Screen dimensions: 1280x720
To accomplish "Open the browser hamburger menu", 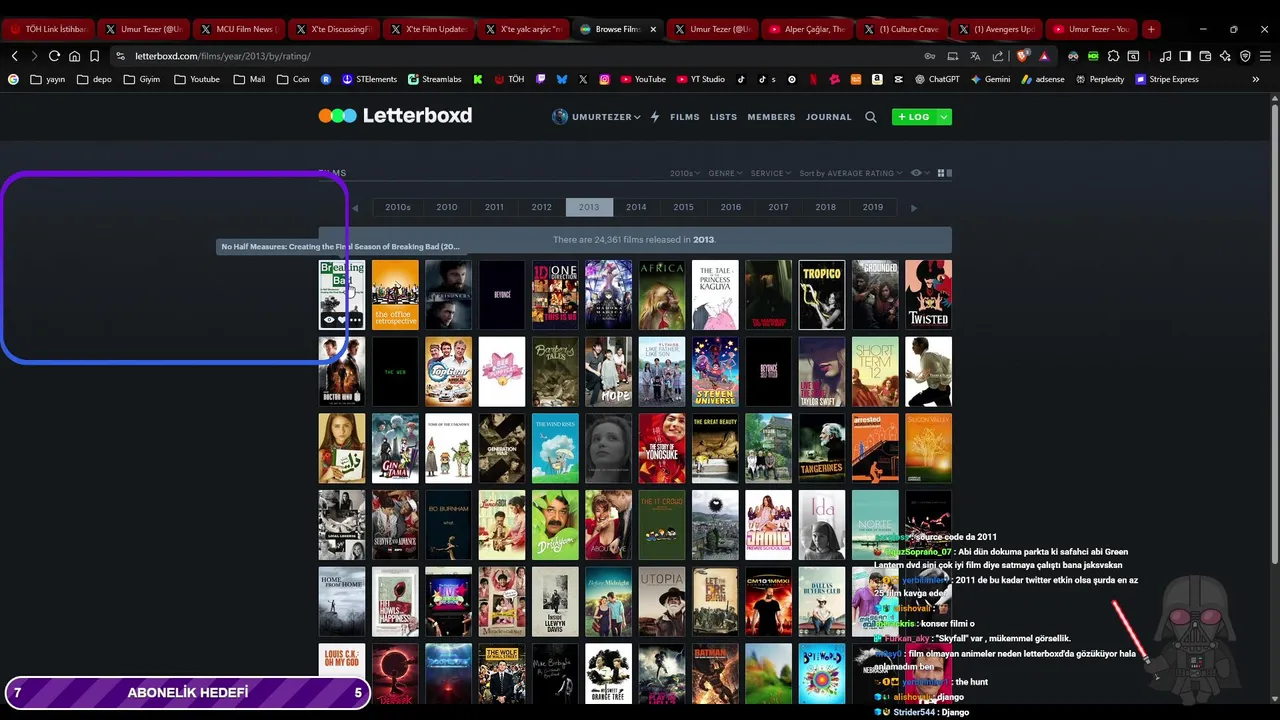I will (x=1265, y=56).
